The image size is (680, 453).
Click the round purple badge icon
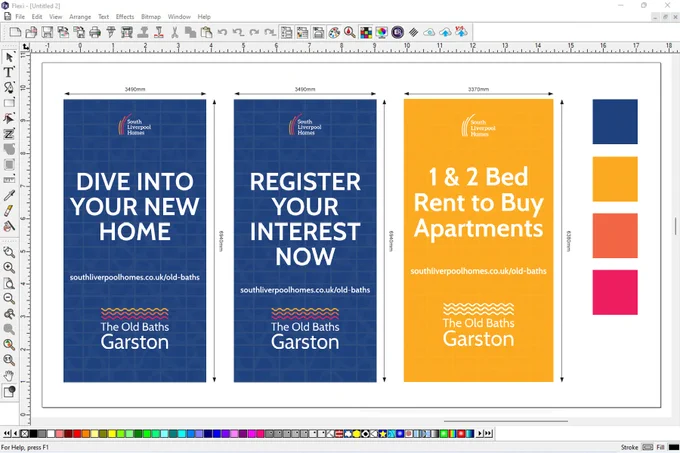click(397, 32)
